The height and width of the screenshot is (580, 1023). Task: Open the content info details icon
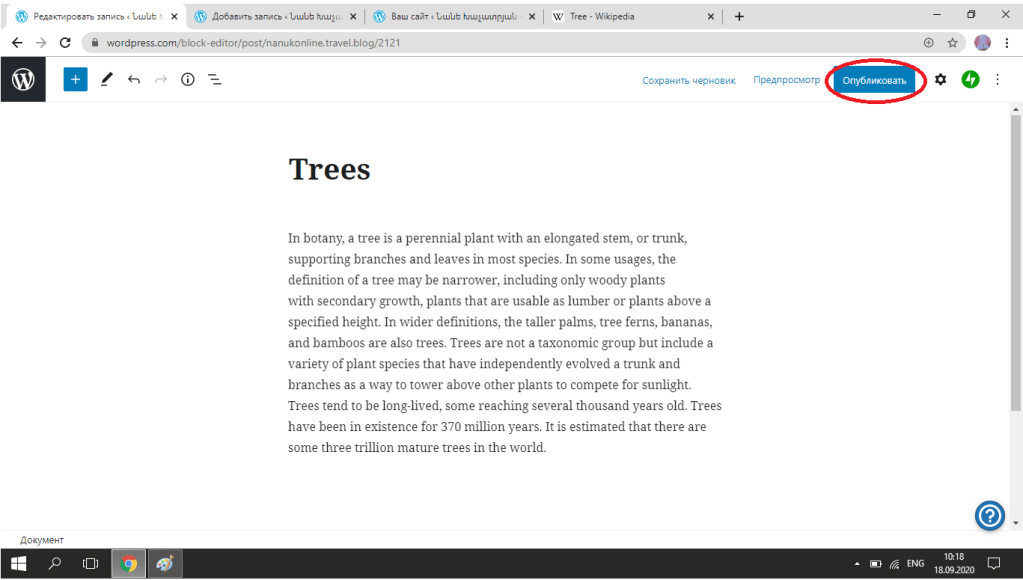(187, 80)
